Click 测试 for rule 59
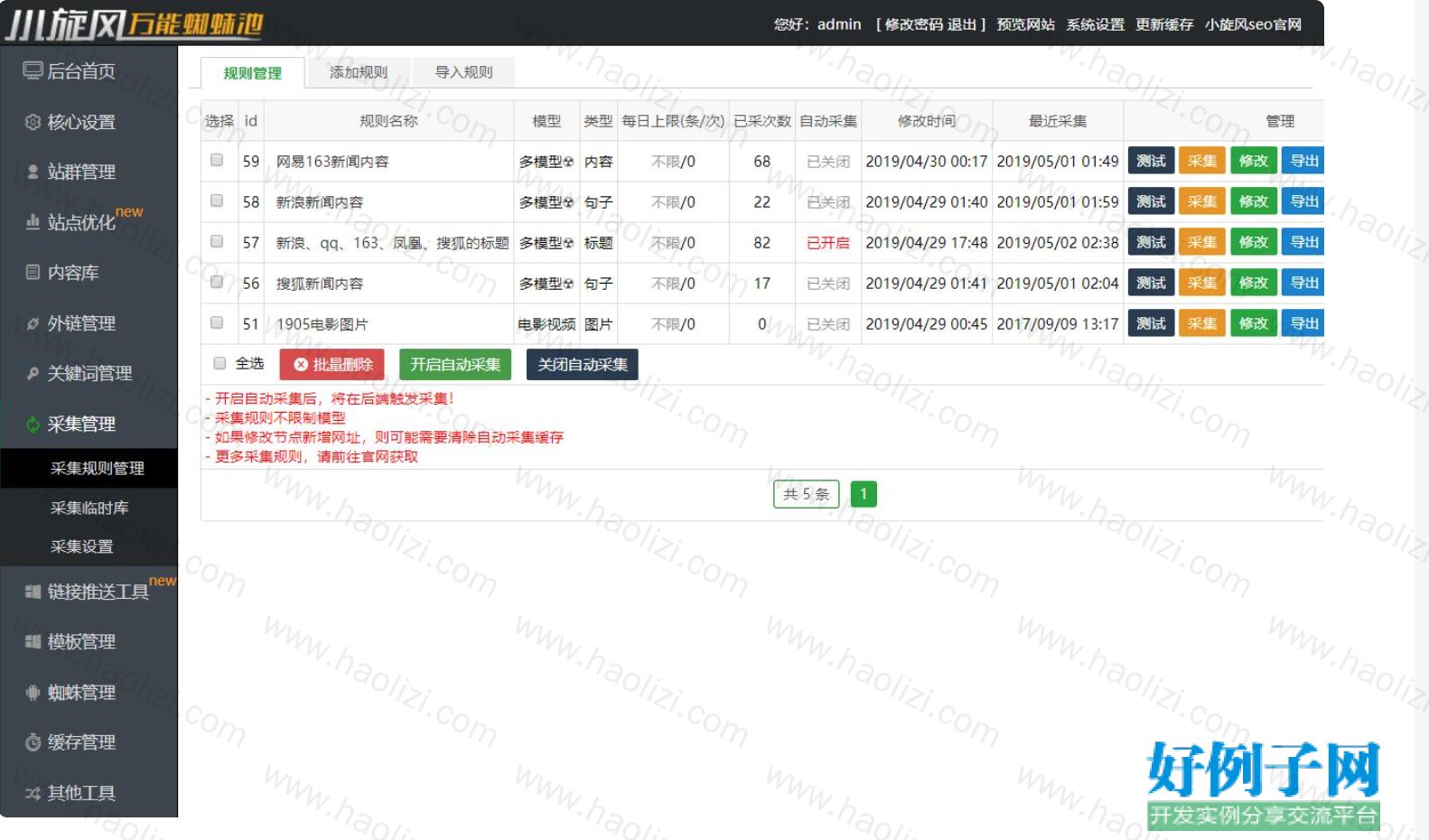 [x=1151, y=161]
